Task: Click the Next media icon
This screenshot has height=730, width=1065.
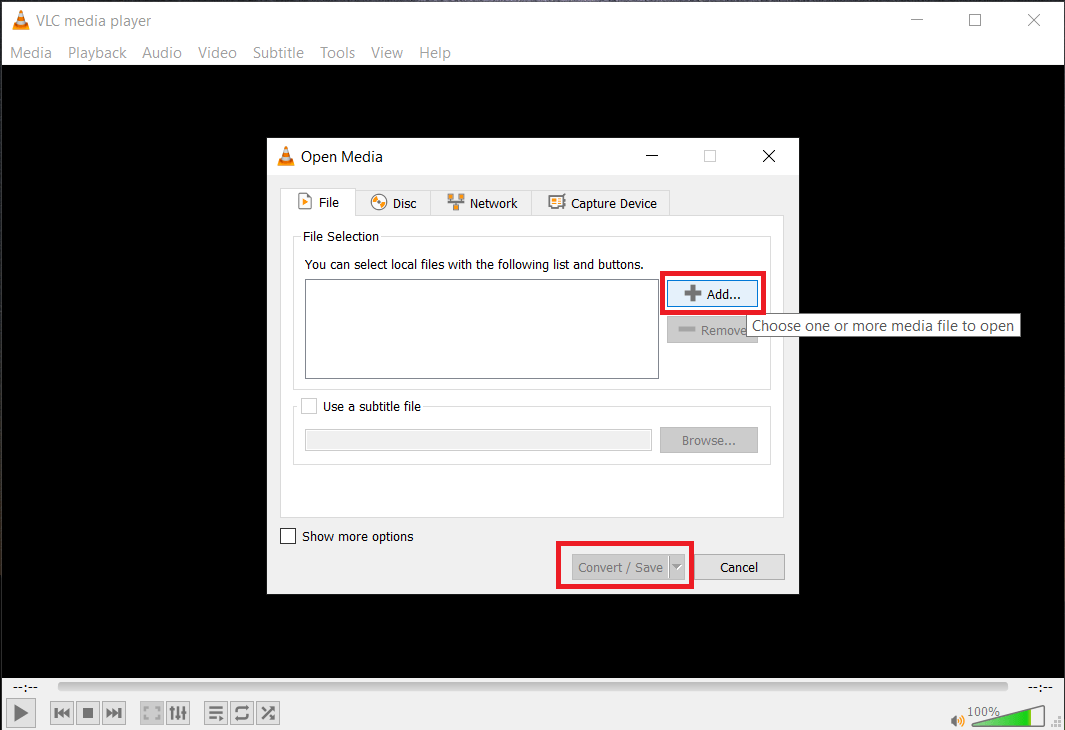Action: (113, 712)
